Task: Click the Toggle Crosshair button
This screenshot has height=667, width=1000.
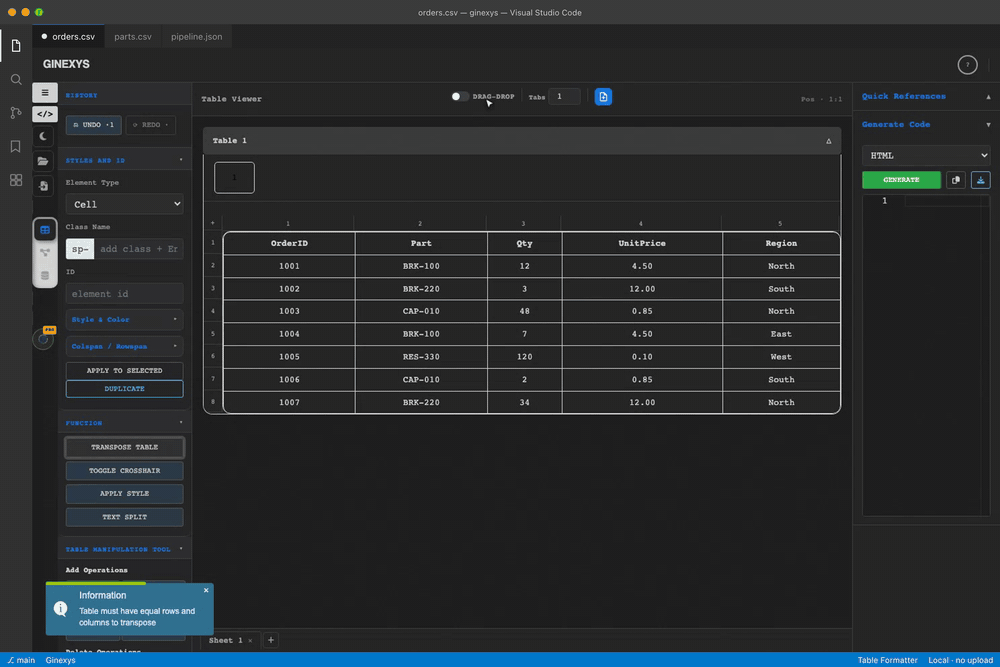Action: pos(124,471)
